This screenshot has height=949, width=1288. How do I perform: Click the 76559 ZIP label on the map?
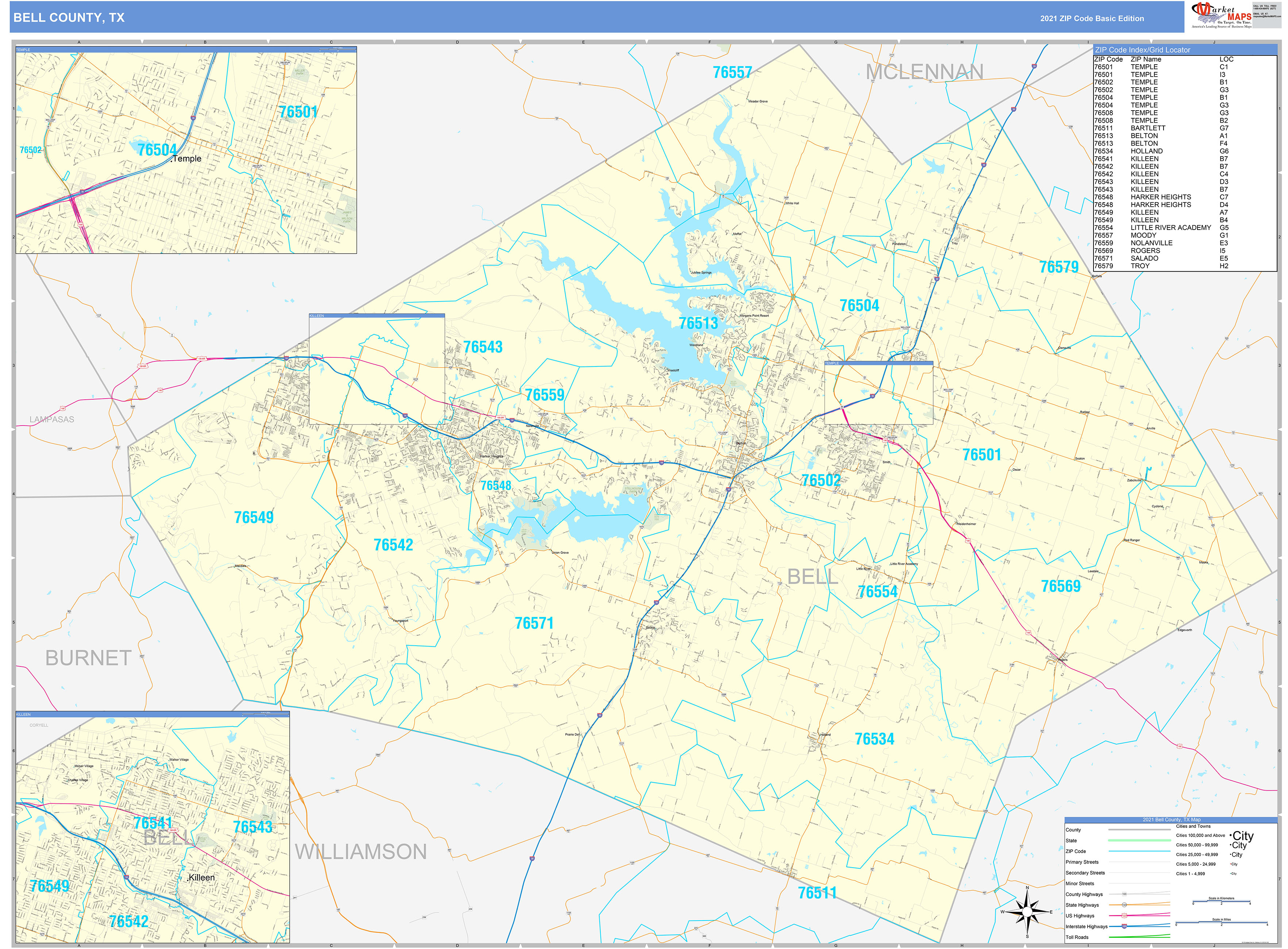coord(545,395)
